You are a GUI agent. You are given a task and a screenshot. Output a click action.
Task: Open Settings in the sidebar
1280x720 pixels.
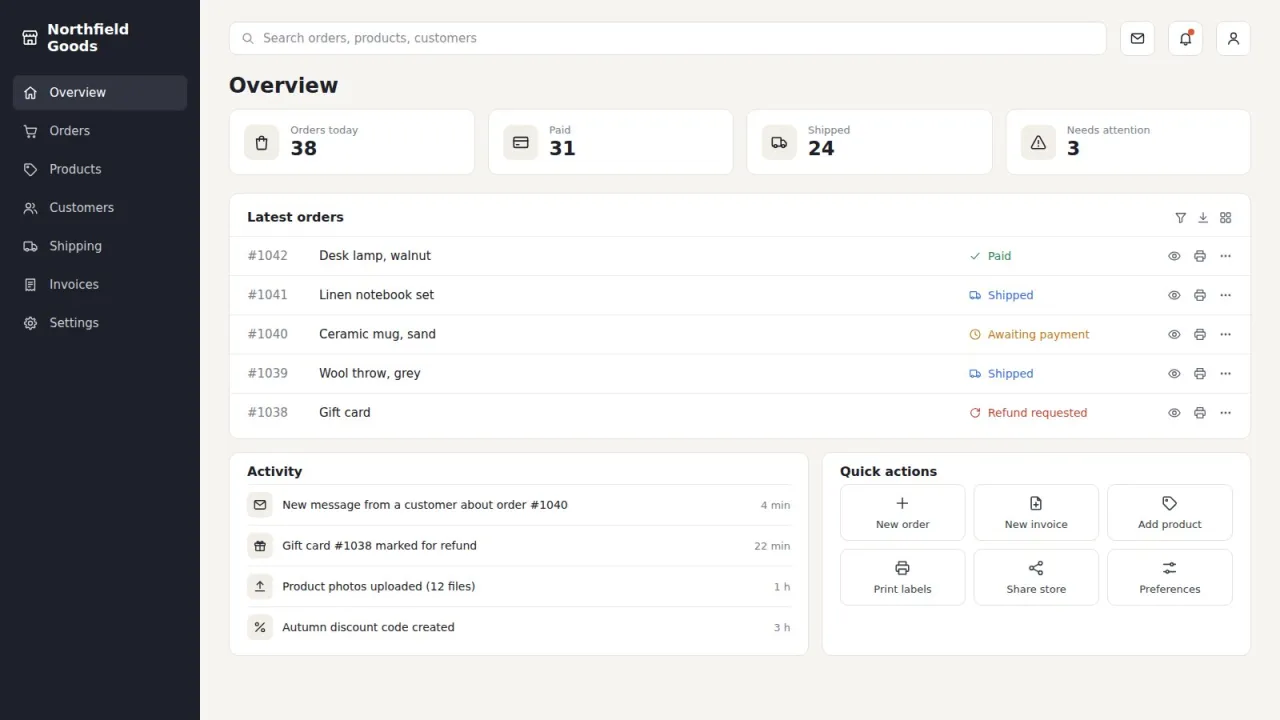[x=100, y=323]
